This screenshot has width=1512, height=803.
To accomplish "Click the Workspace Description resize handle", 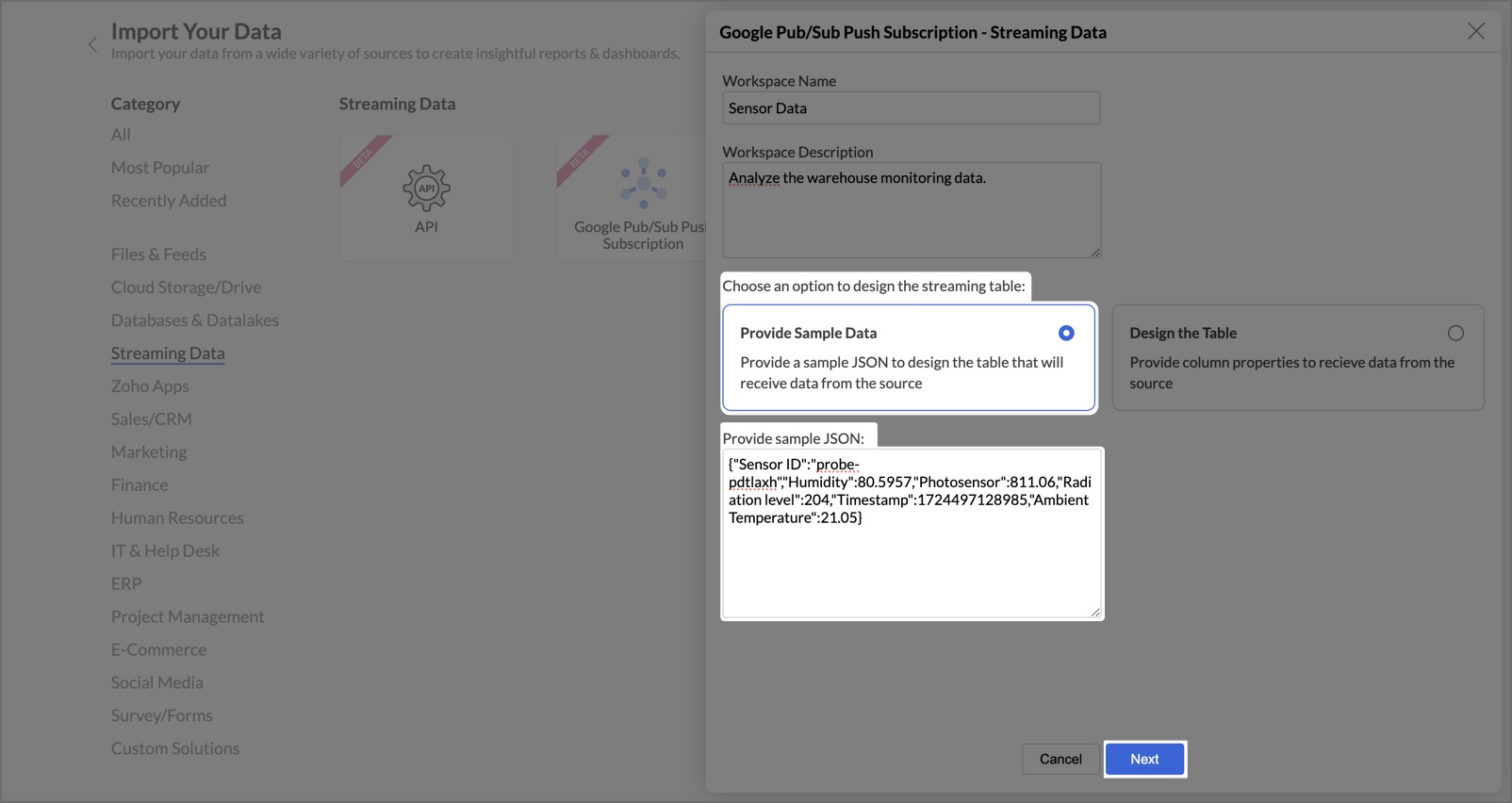I will (x=1095, y=253).
